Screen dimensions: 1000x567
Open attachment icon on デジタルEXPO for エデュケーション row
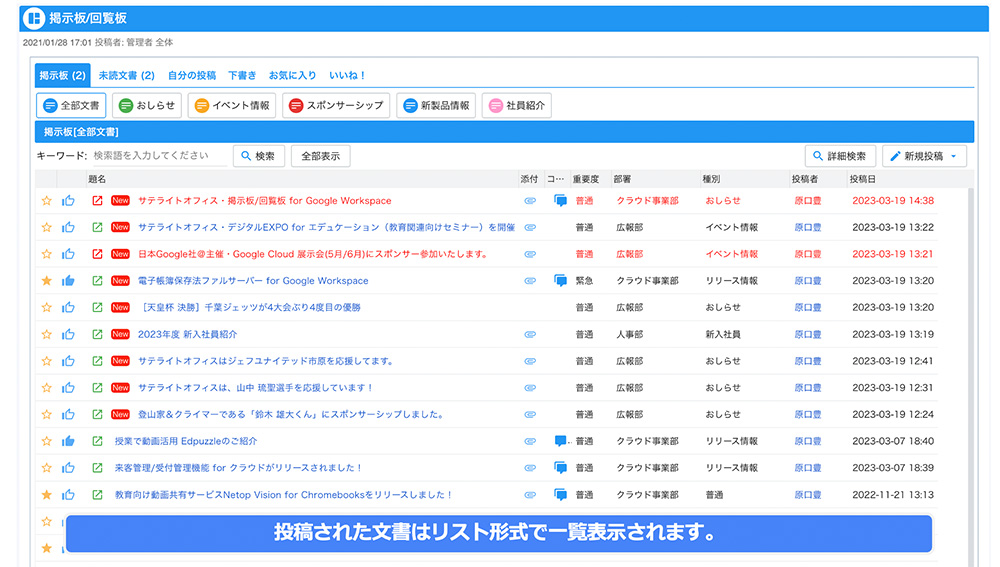pos(530,227)
